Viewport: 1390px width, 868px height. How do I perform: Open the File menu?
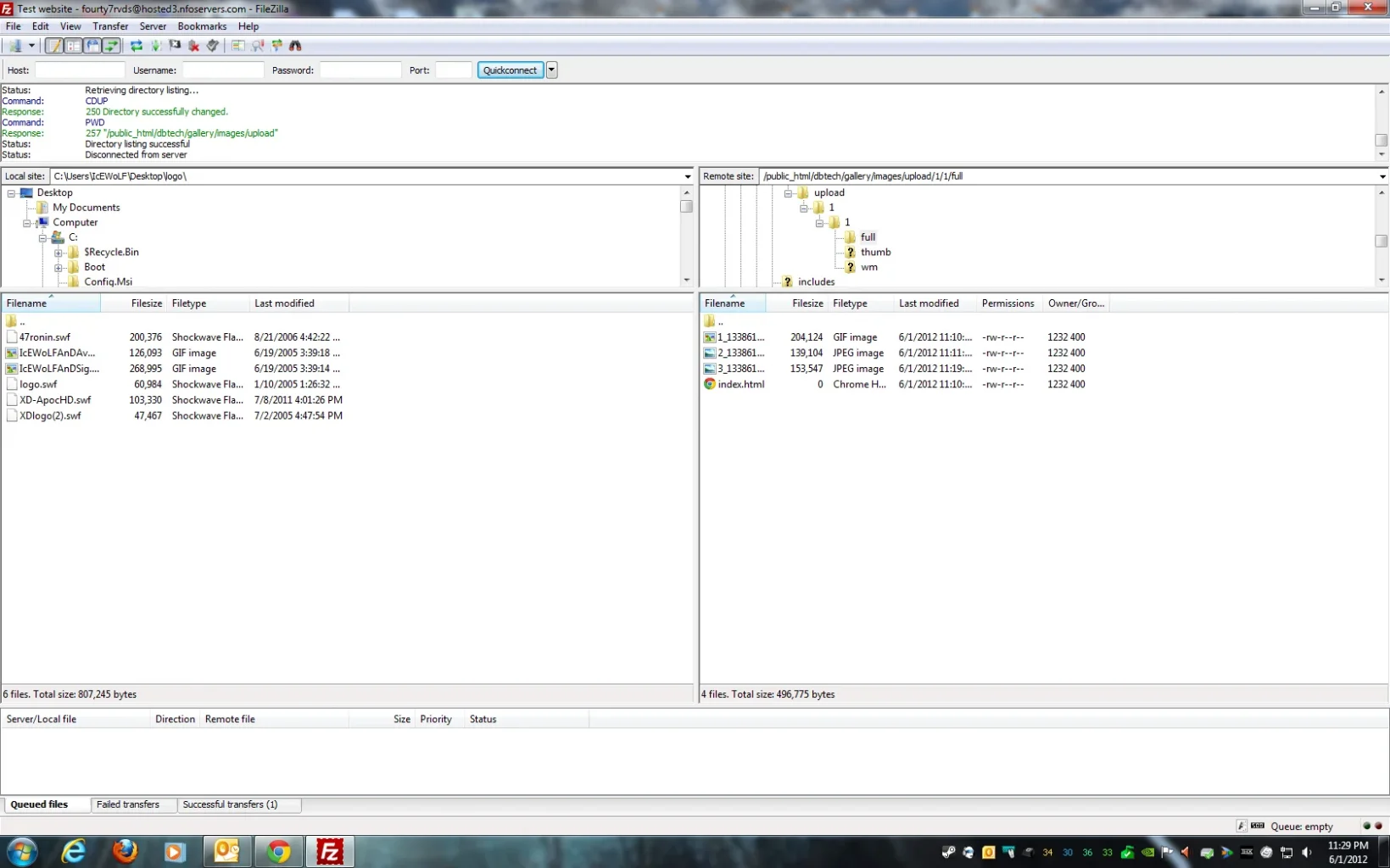pos(14,26)
